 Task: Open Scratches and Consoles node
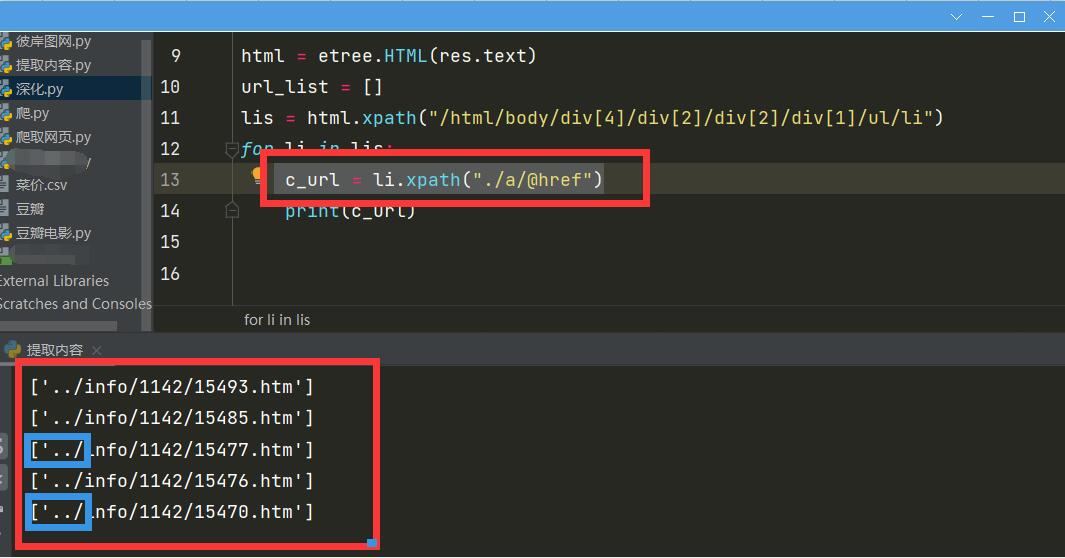point(75,304)
